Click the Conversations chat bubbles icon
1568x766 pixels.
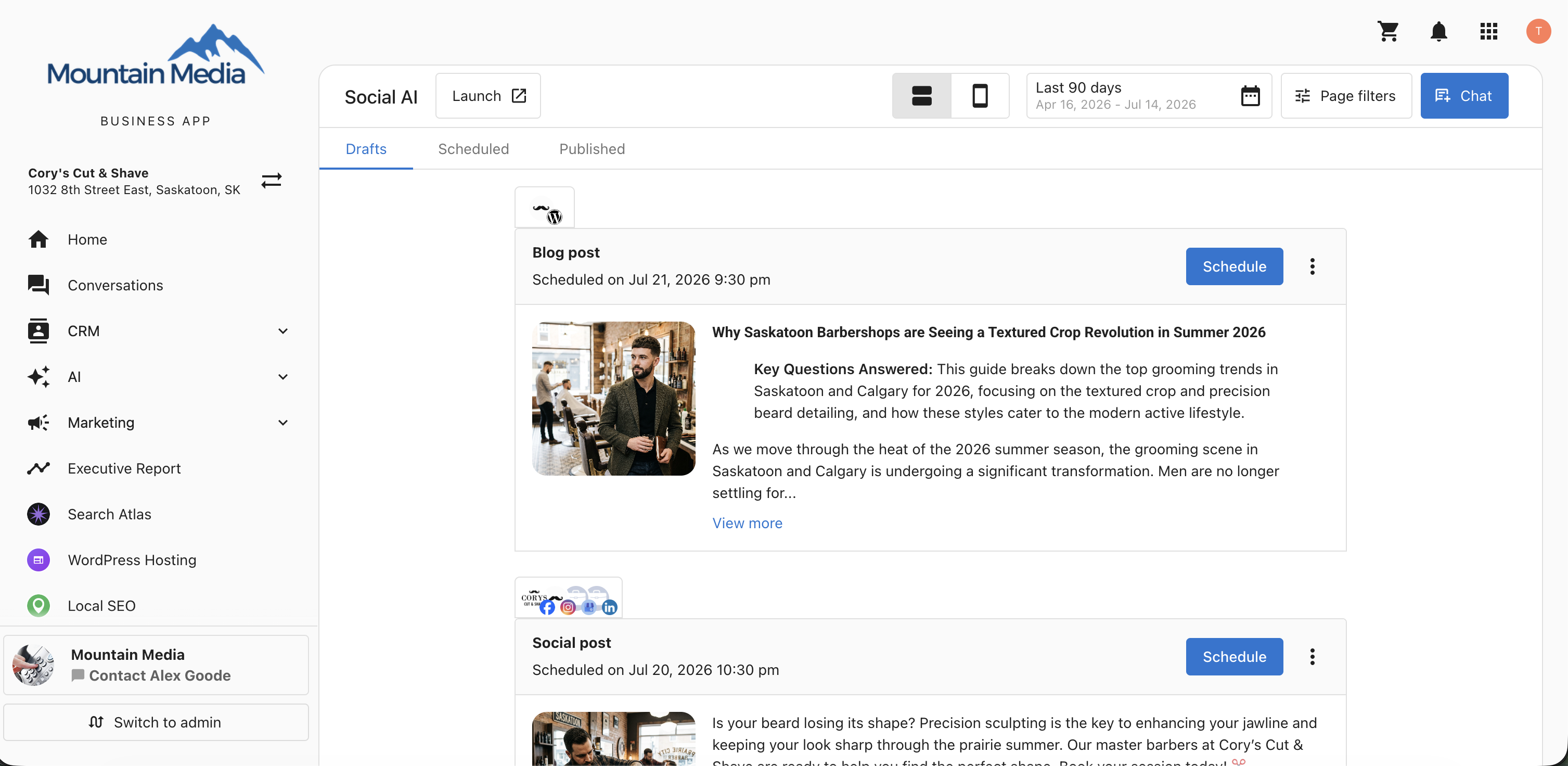38,285
